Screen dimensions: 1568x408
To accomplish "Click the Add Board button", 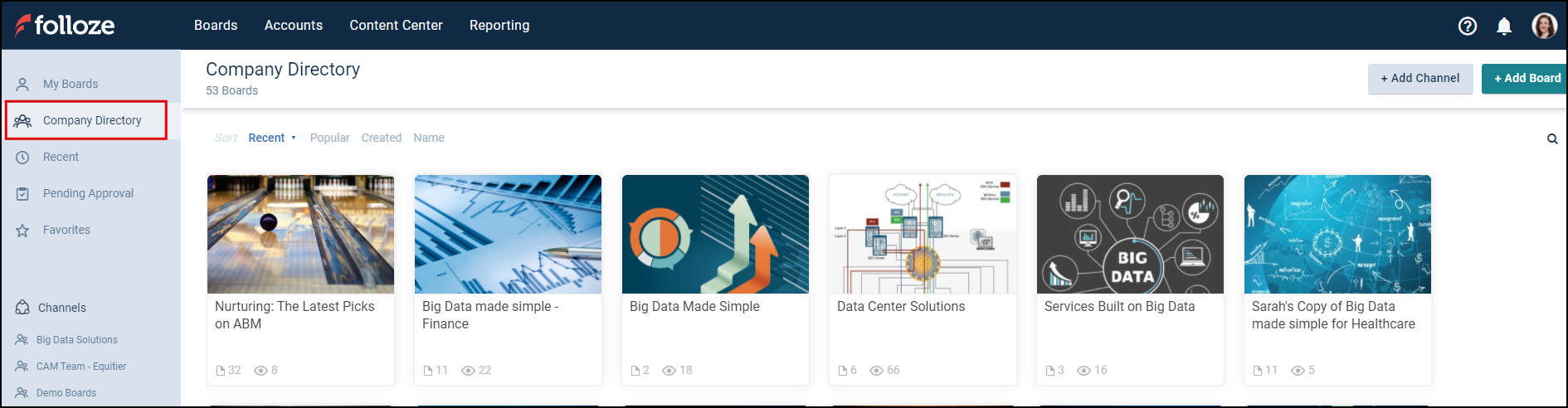I will pos(1526,79).
